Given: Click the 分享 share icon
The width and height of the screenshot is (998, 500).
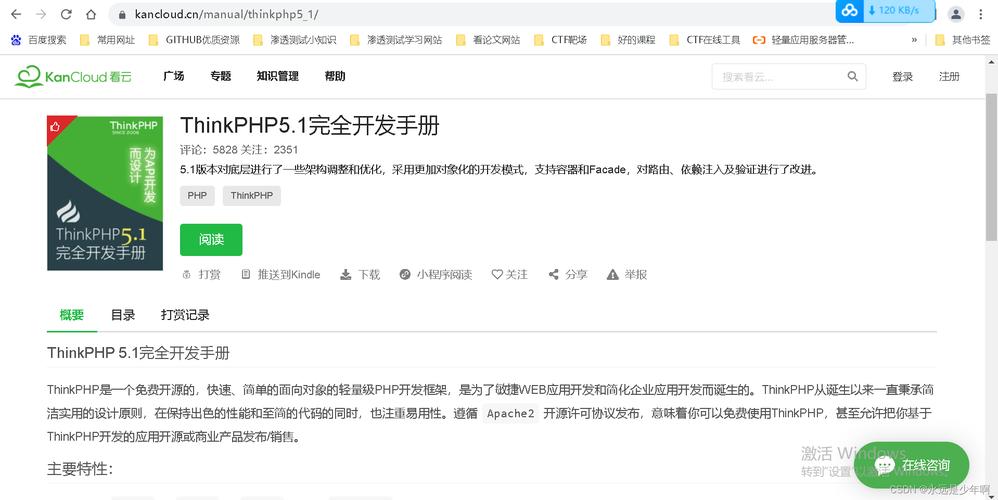Looking at the screenshot, I should [x=554, y=274].
